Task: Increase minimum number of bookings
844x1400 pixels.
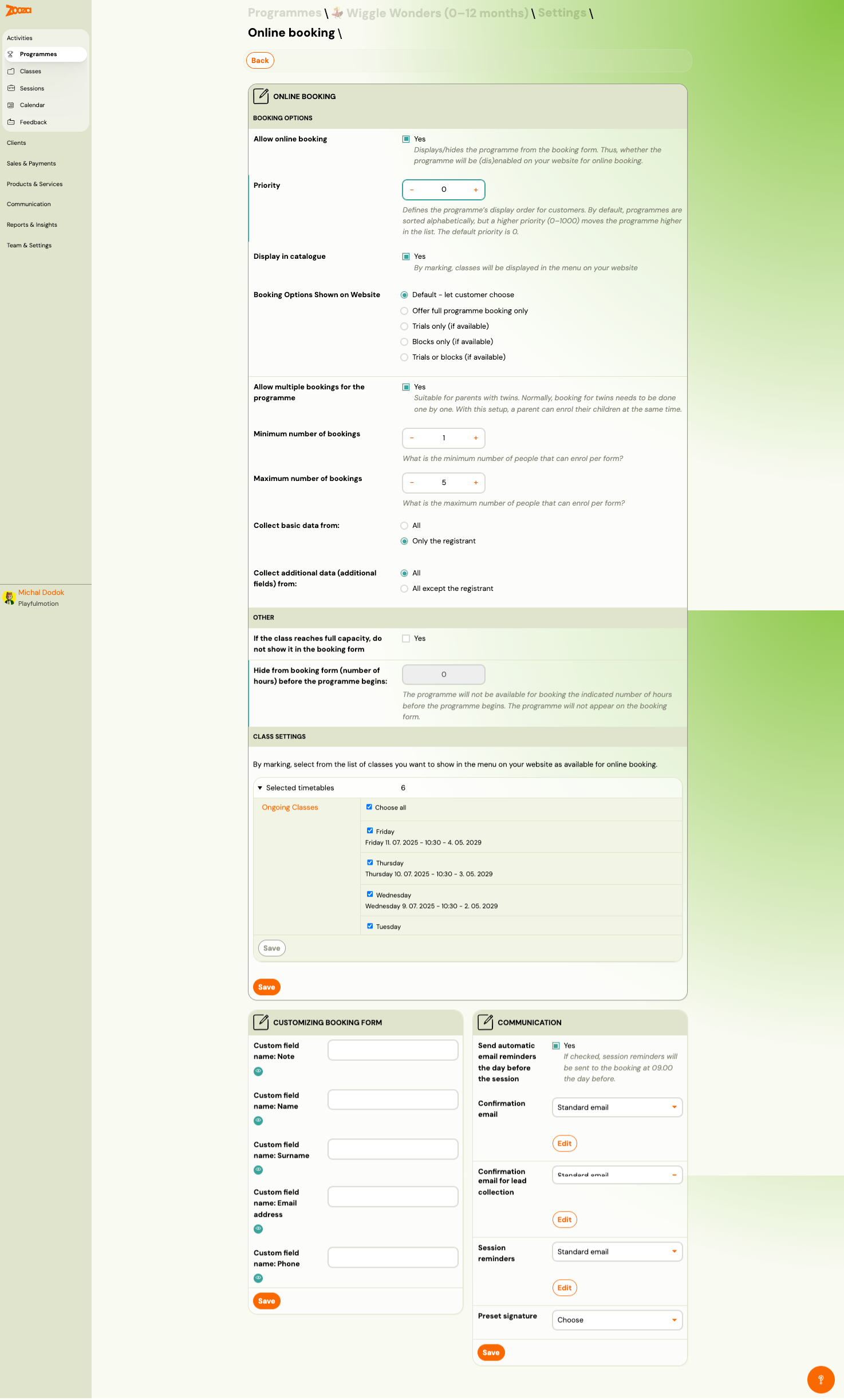Action: tap(476, 438)
